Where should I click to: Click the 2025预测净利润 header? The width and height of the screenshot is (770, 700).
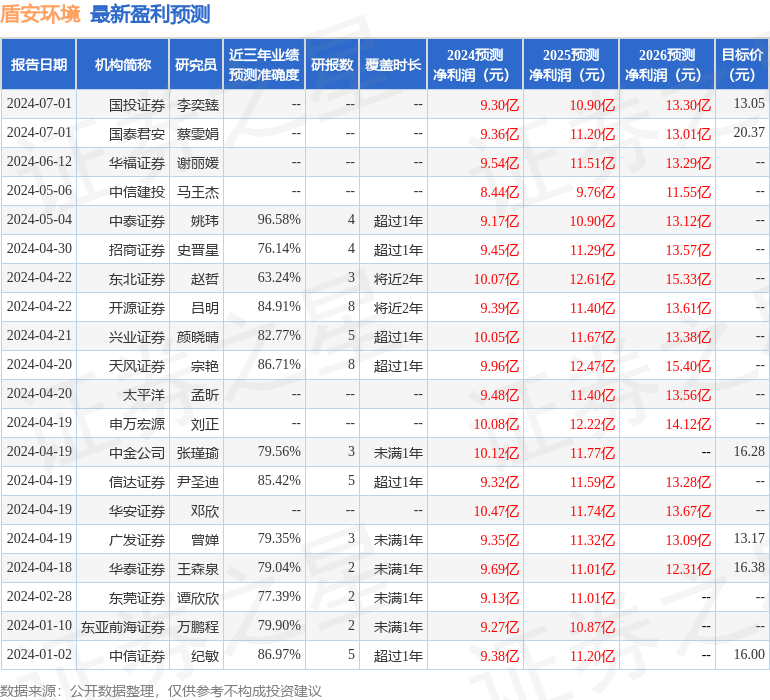[571, 65]
